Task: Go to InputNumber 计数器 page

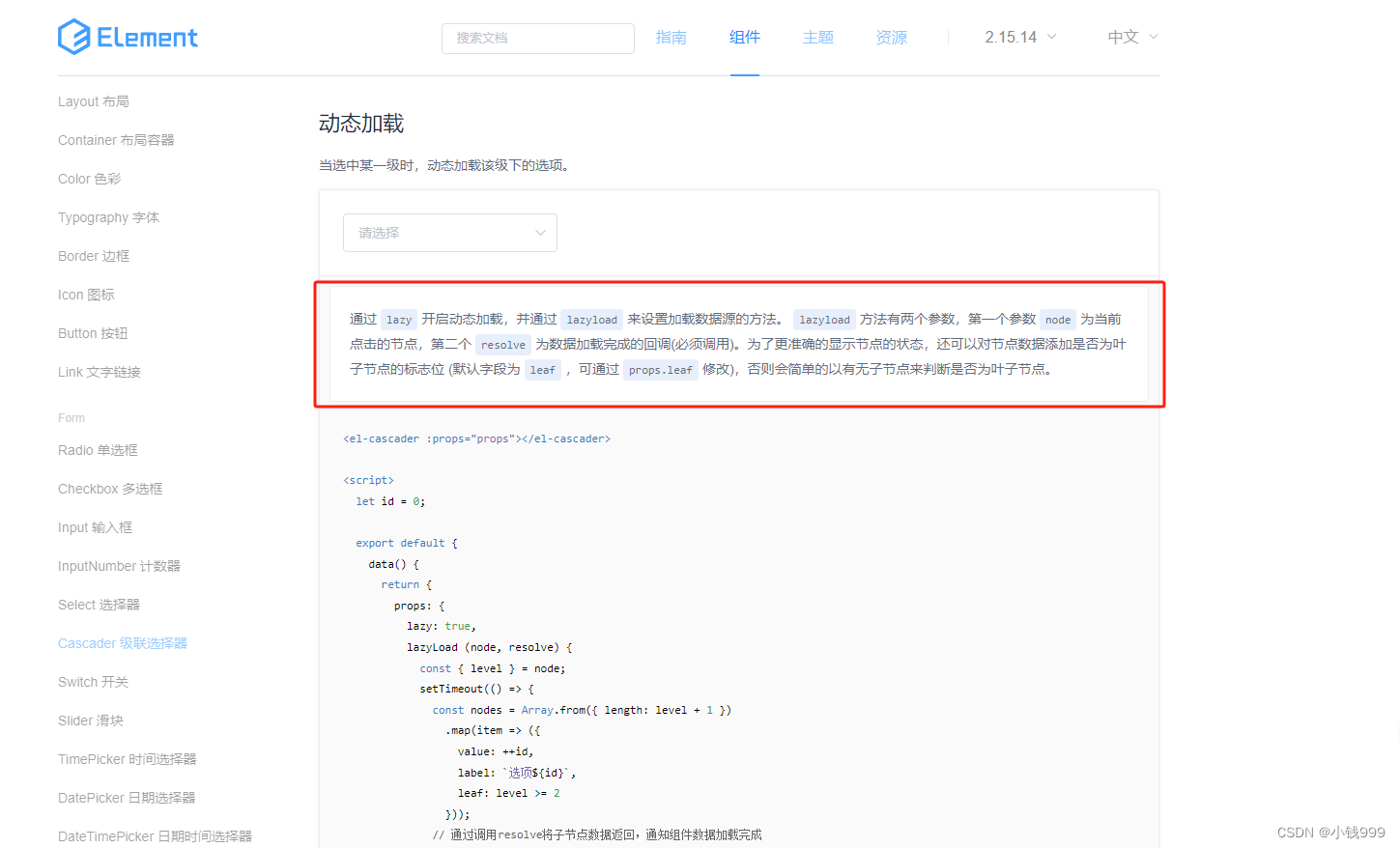Action: 119,566
